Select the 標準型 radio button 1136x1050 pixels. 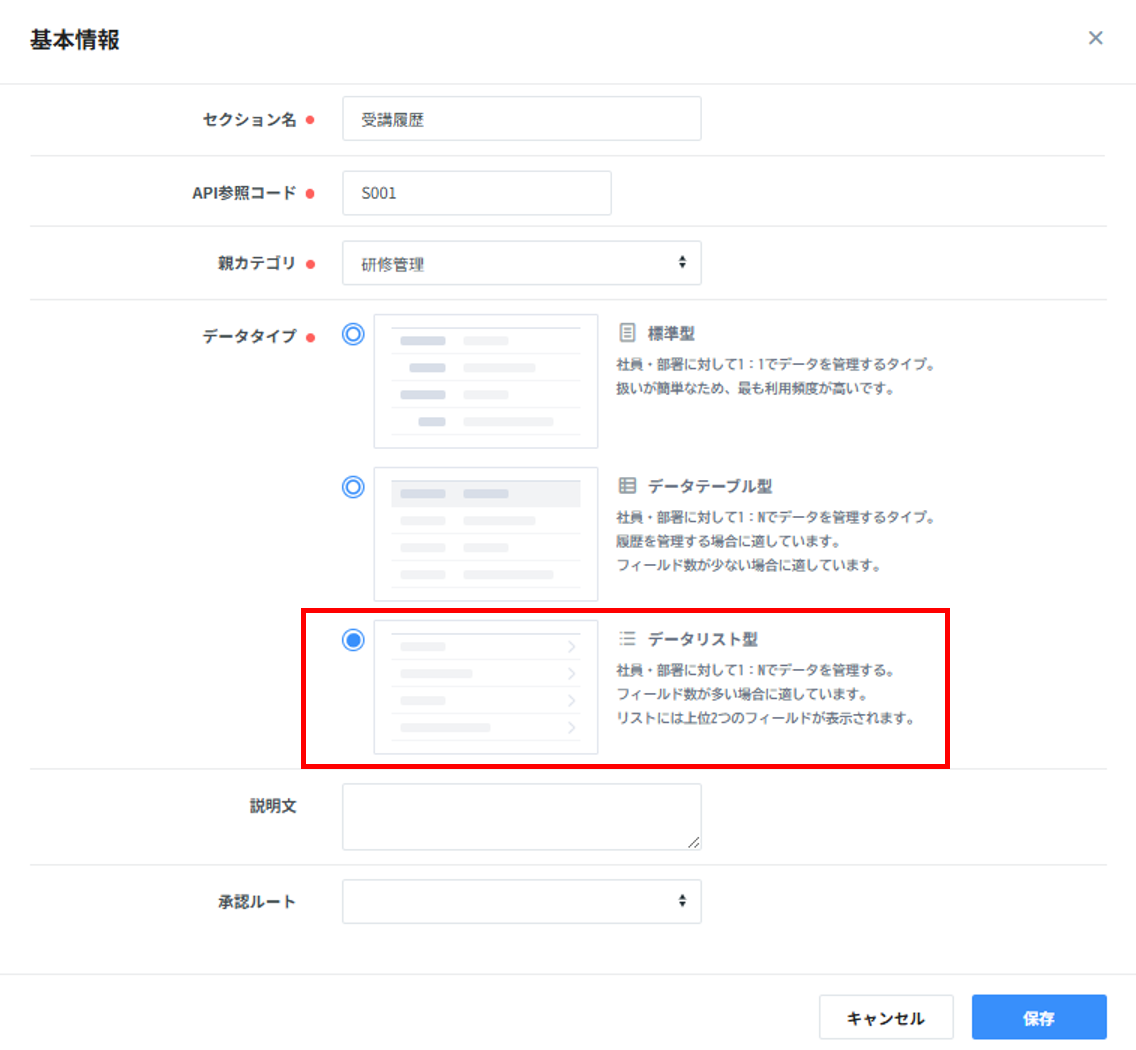353,334
